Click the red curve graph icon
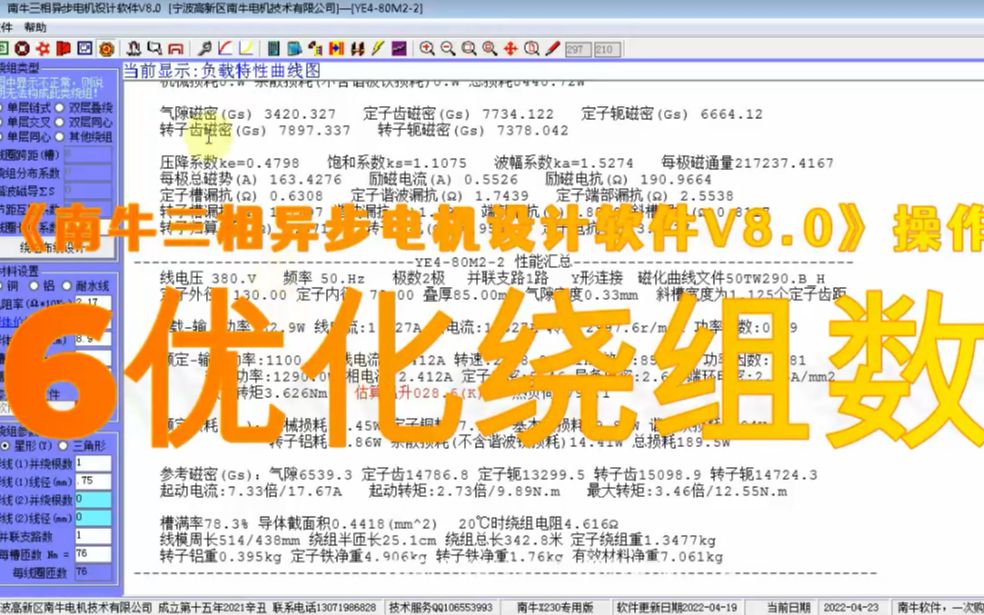Image resolution: width=984 pixels, height=615 pixels. click(x=223, y=48)
